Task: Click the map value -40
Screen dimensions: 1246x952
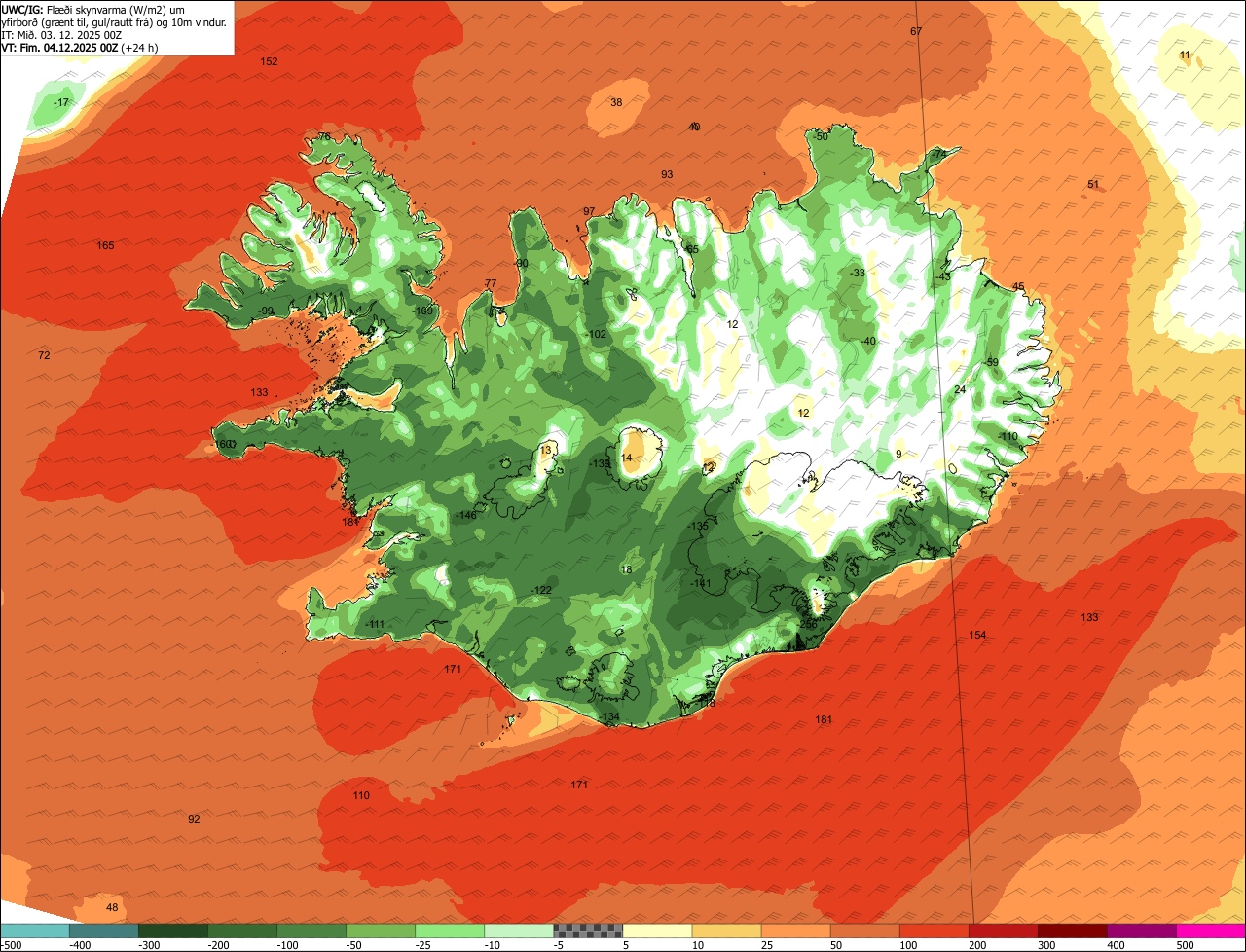Action: (x=868, y=341)
